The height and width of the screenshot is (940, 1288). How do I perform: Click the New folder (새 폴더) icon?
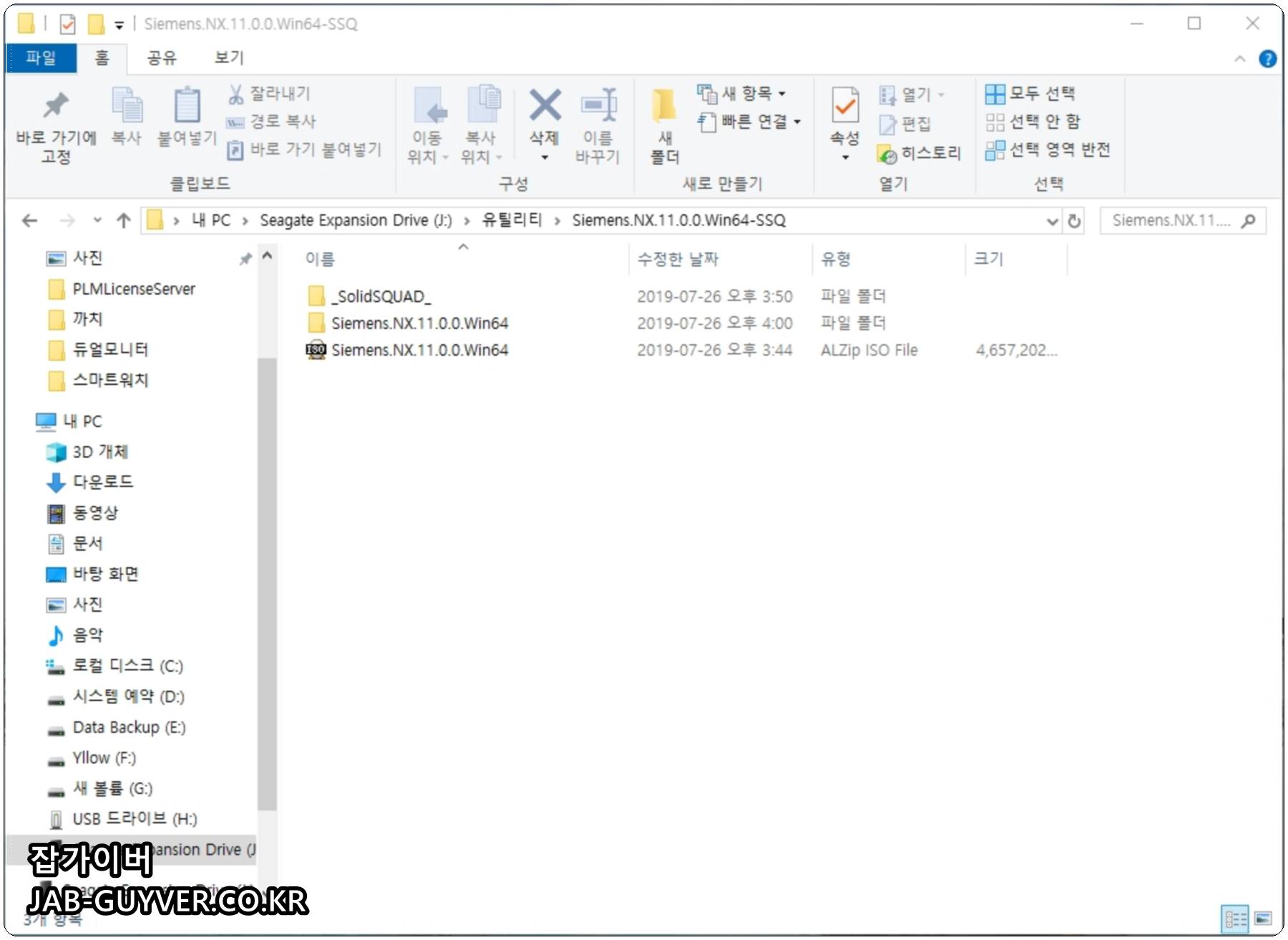pyautogui.click(x=664, y=106)
